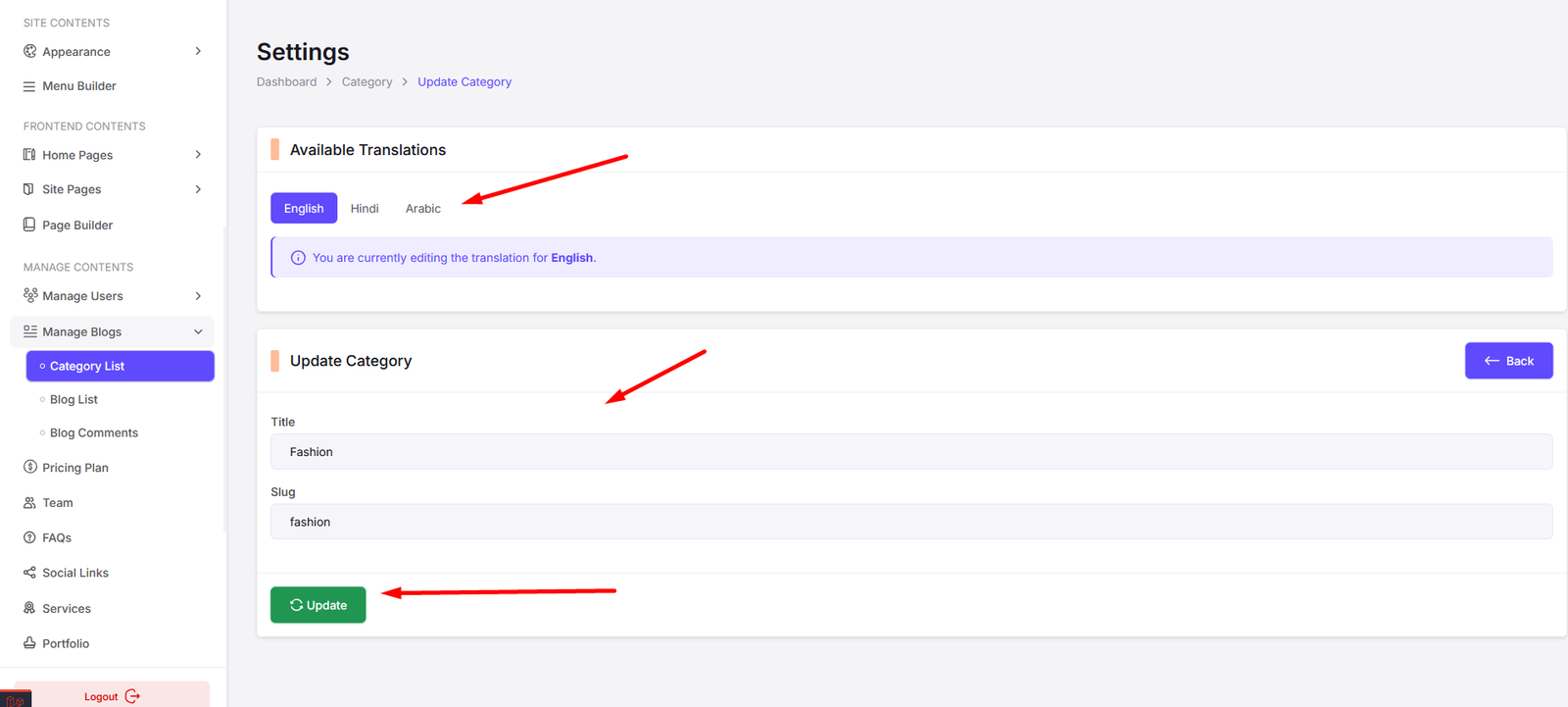Click the Manage Users icon
The image size is (1568, 707).
coord(30,295)
